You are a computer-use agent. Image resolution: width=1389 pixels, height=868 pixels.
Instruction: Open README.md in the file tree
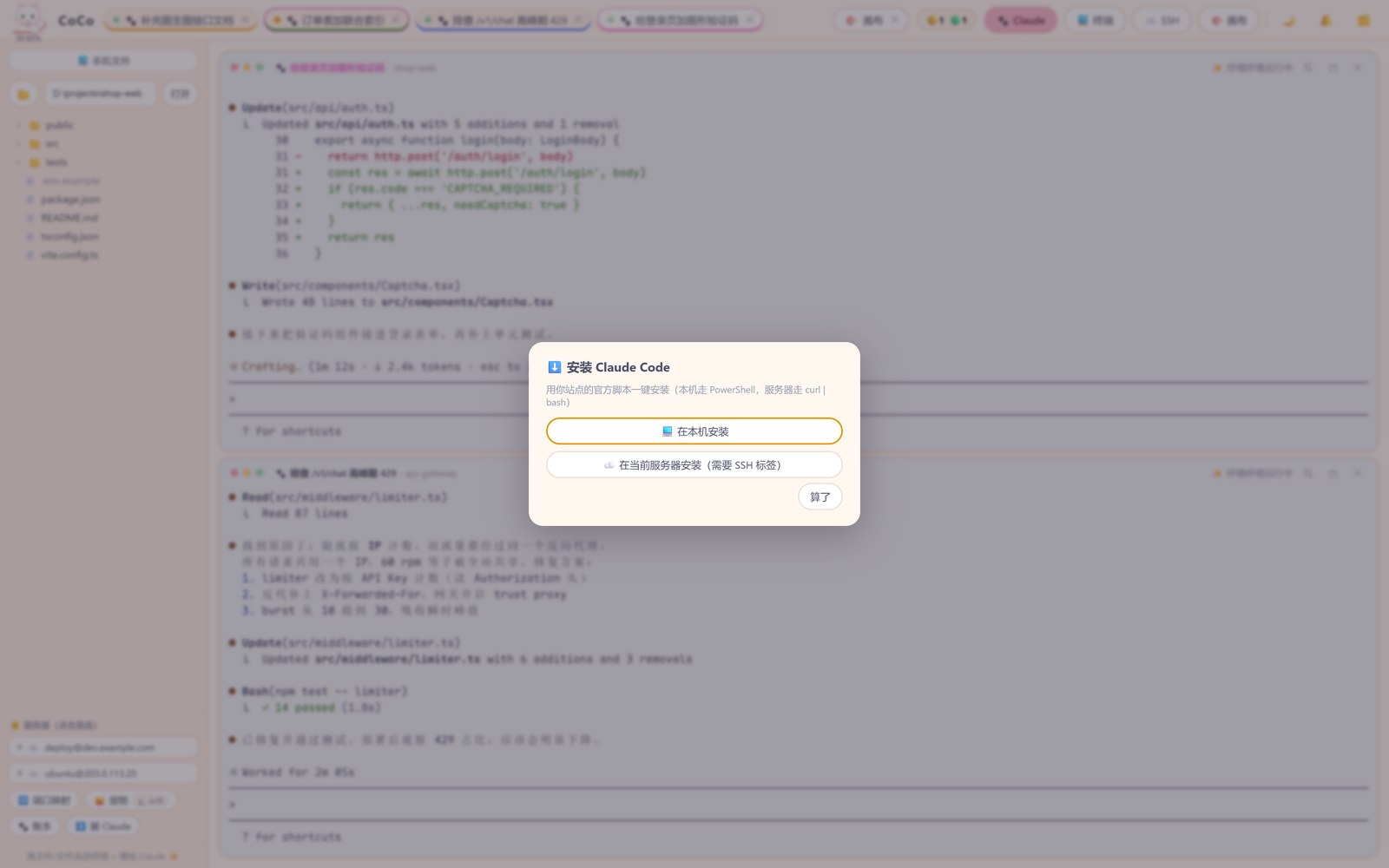click(x=69, y=218)
